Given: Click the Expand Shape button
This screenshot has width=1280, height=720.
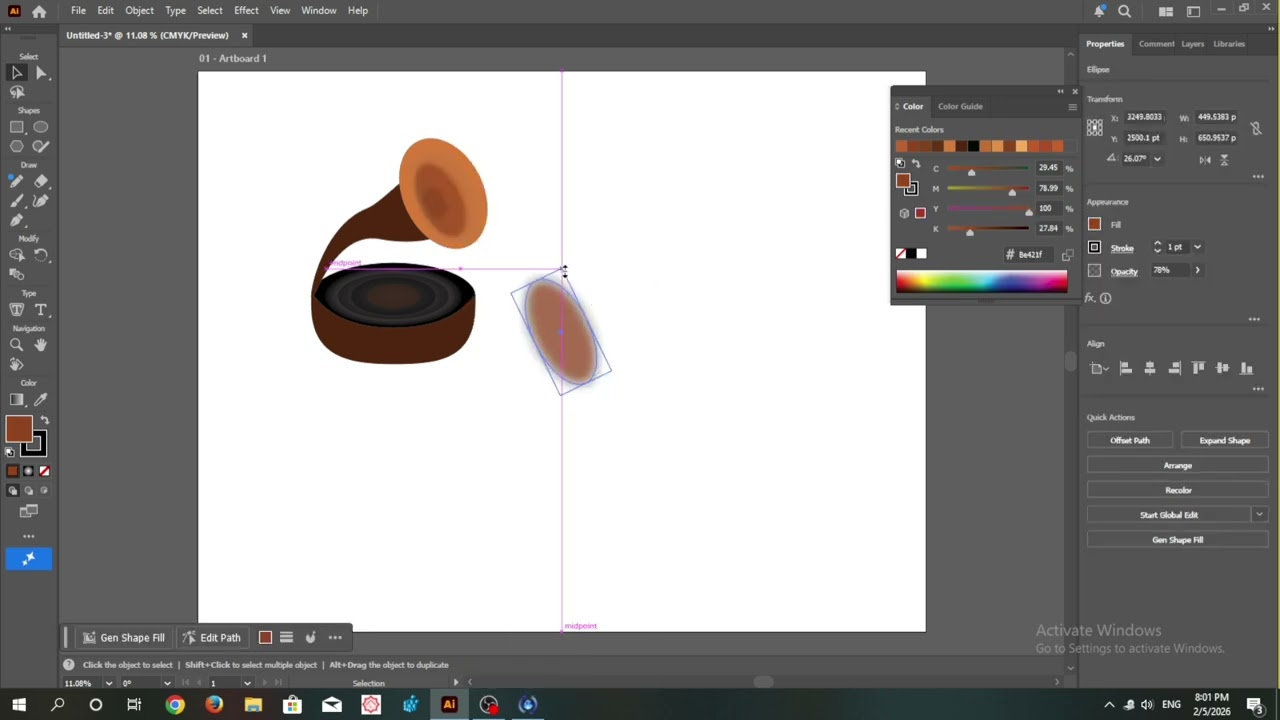Looking at the screenshot, I should [x=1225, y=440].
